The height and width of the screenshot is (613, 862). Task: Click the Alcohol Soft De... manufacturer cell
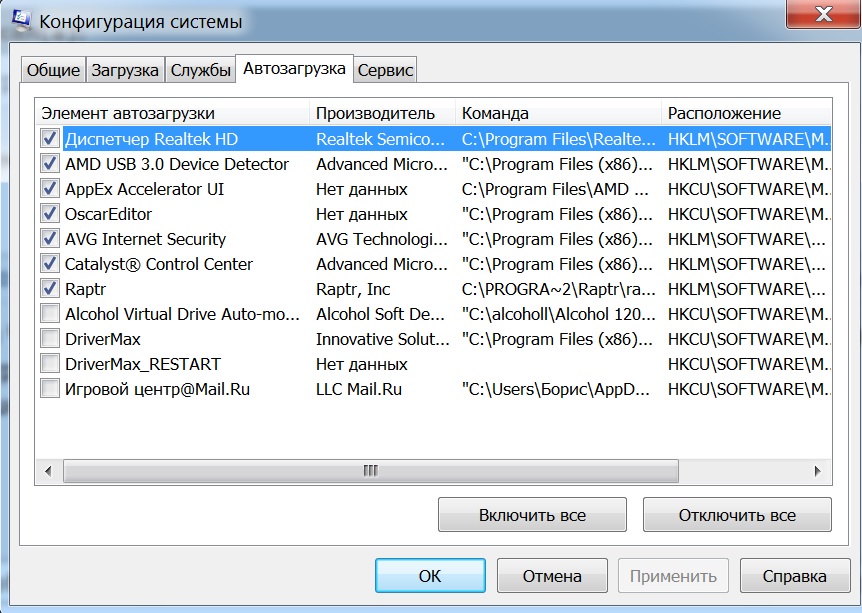(380, 314)
